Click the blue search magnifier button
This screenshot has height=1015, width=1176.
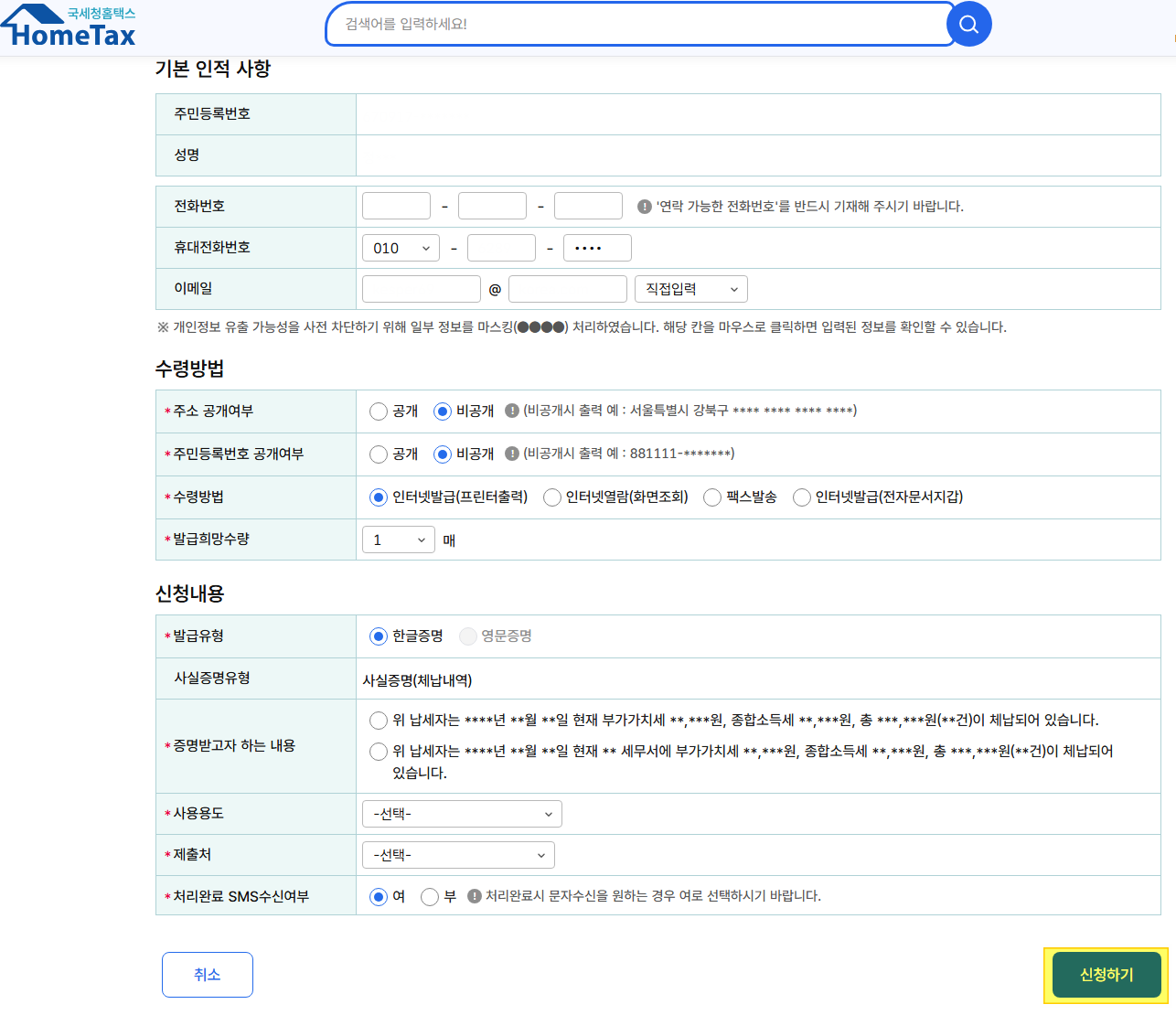pos(969,24)
